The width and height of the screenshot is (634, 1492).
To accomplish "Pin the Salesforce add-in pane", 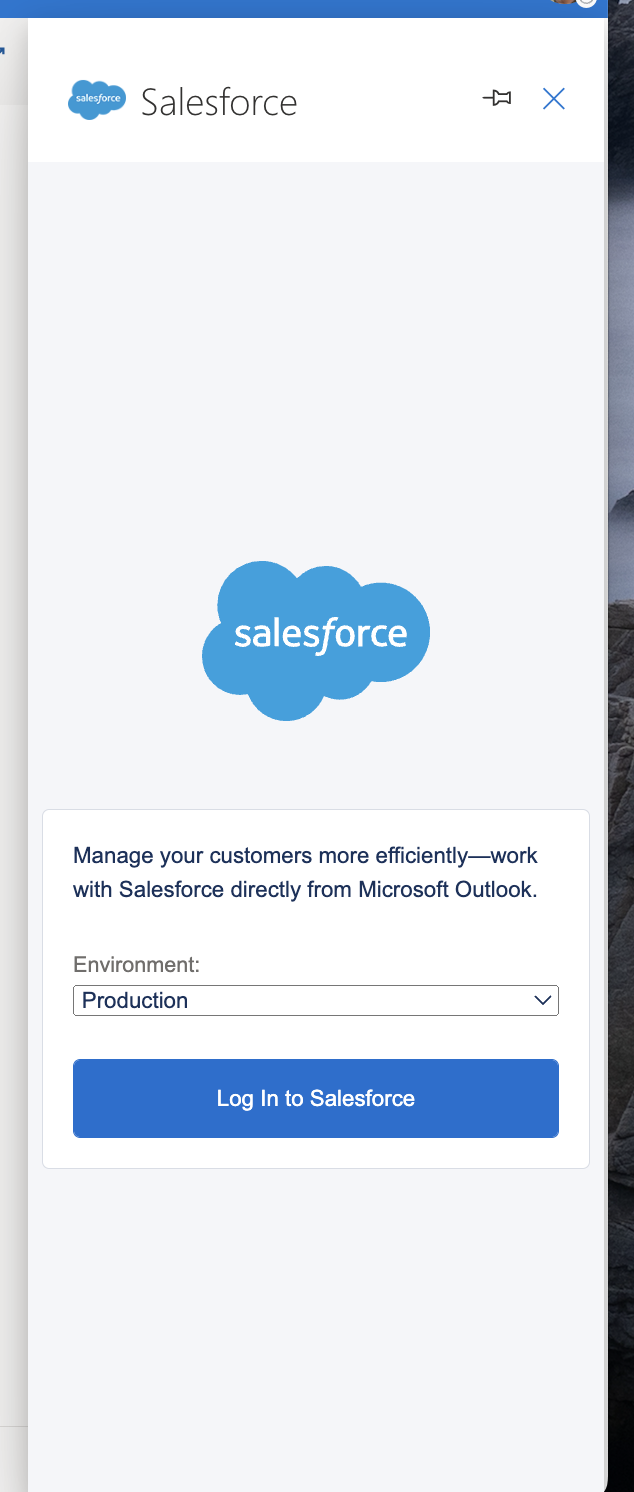I will [x=497, y=98].
